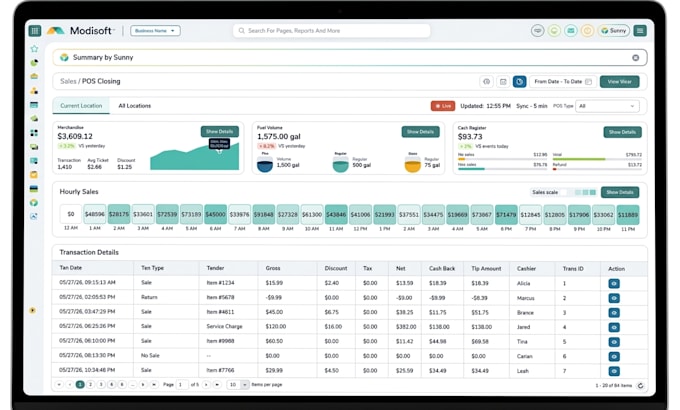Viewport: 680px width, 410px height.
Task: Click Show Details on the Merchandise card
Action: (x=219, y=131)
